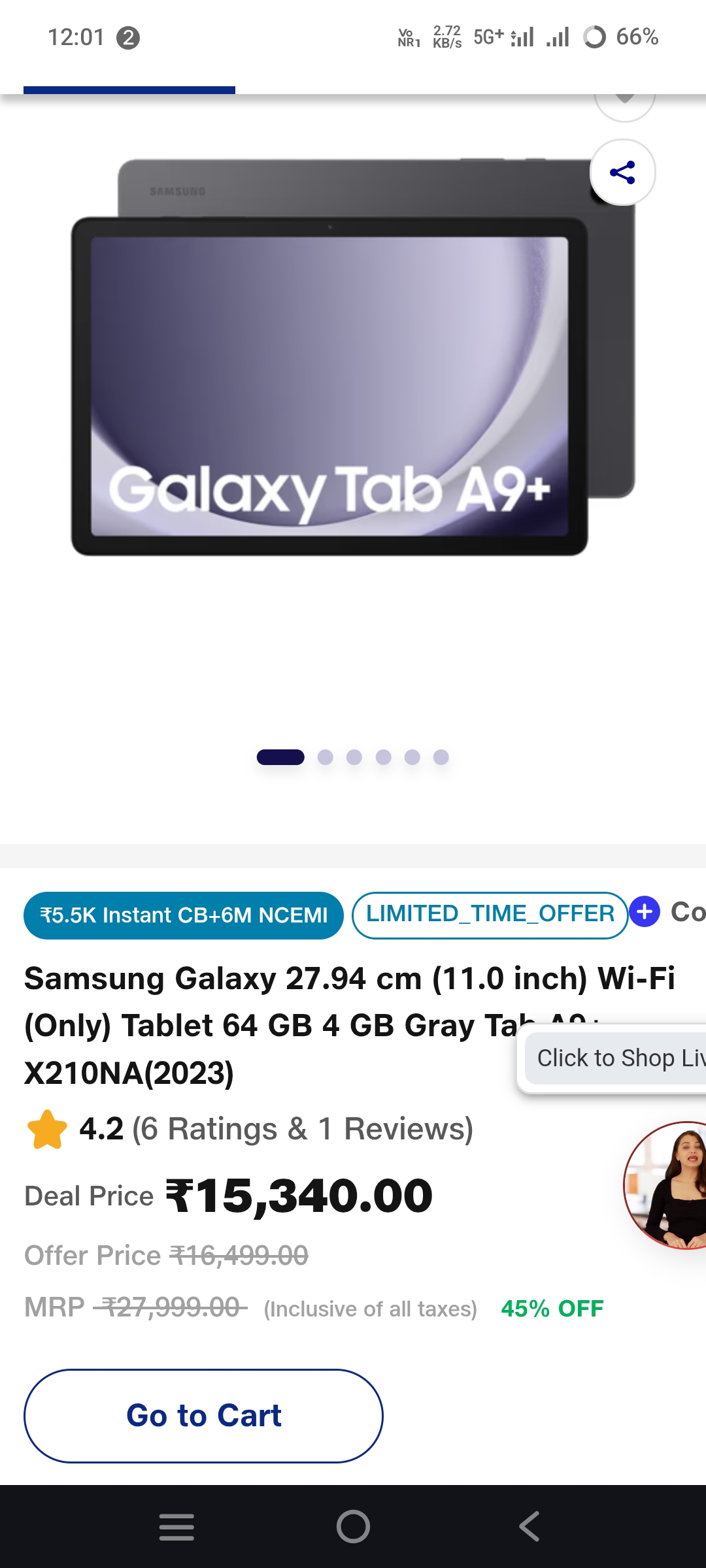Tap the share icon button
Screen dimensions: 706x1568
point(622,172)
